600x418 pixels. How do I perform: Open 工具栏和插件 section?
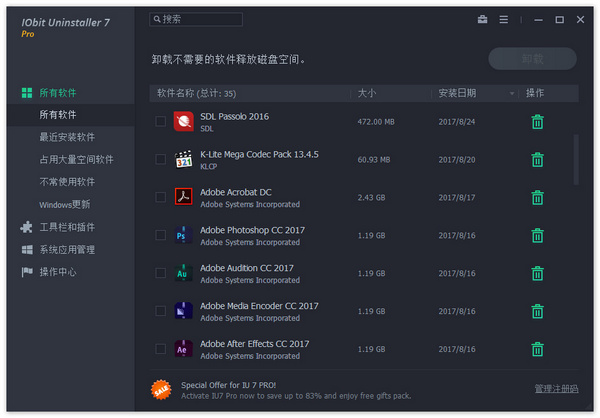67,227
